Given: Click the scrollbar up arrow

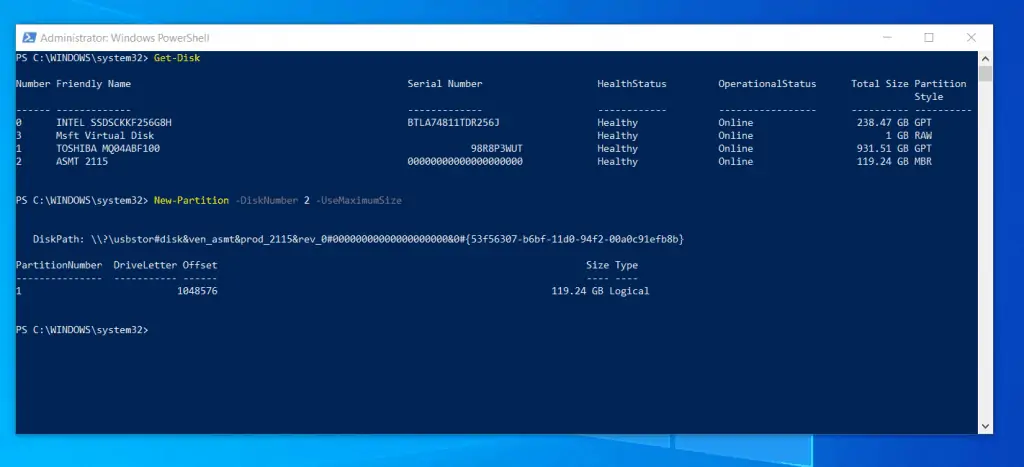Looking at the screenshot, I should click(x=985, y=58).
